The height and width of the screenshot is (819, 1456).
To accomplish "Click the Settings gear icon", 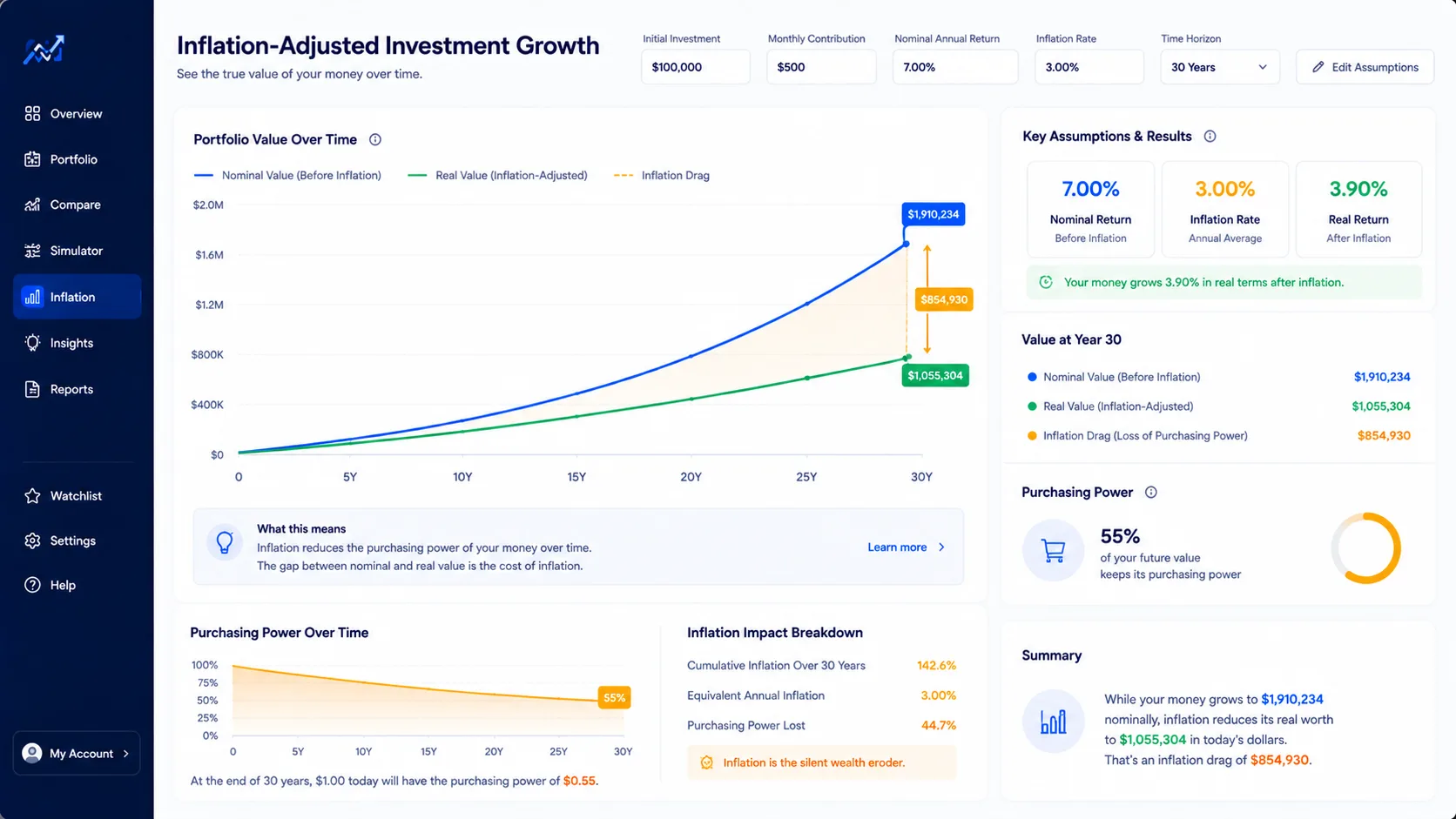I will tap(32, 540).
